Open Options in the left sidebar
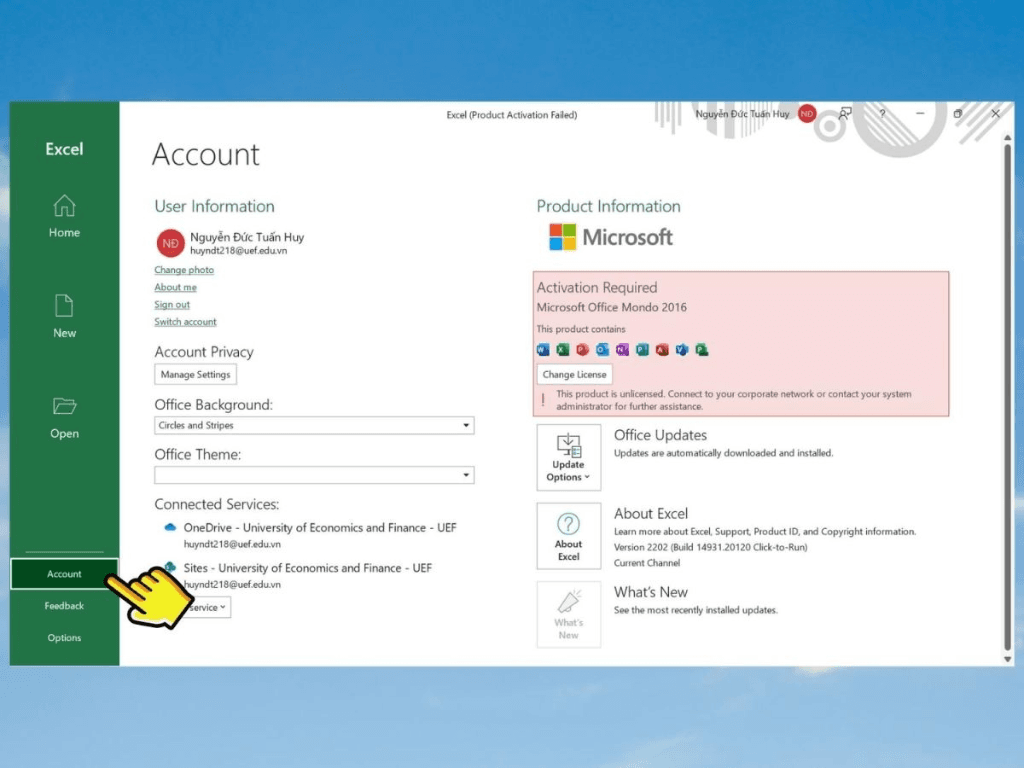1024x768 pixels. click(x=64, y=638)
